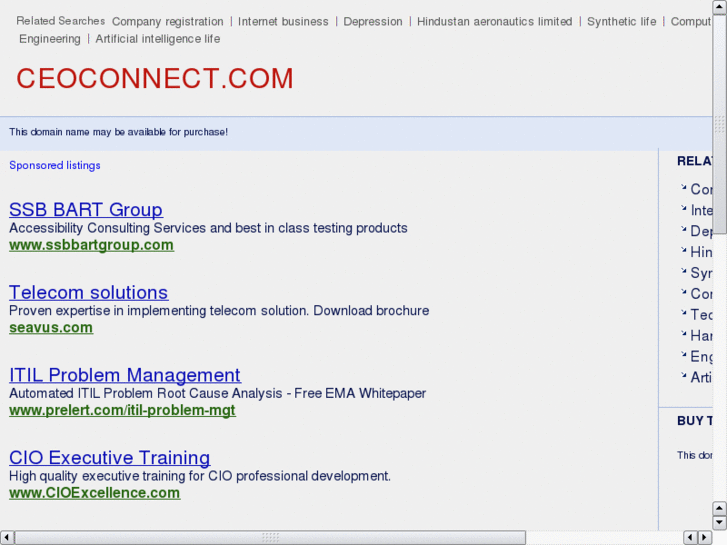Screen dimensions: 727x545
Task: Click the horizontal scrollbar left arrow at far left
Action: (x=6, y=537)
